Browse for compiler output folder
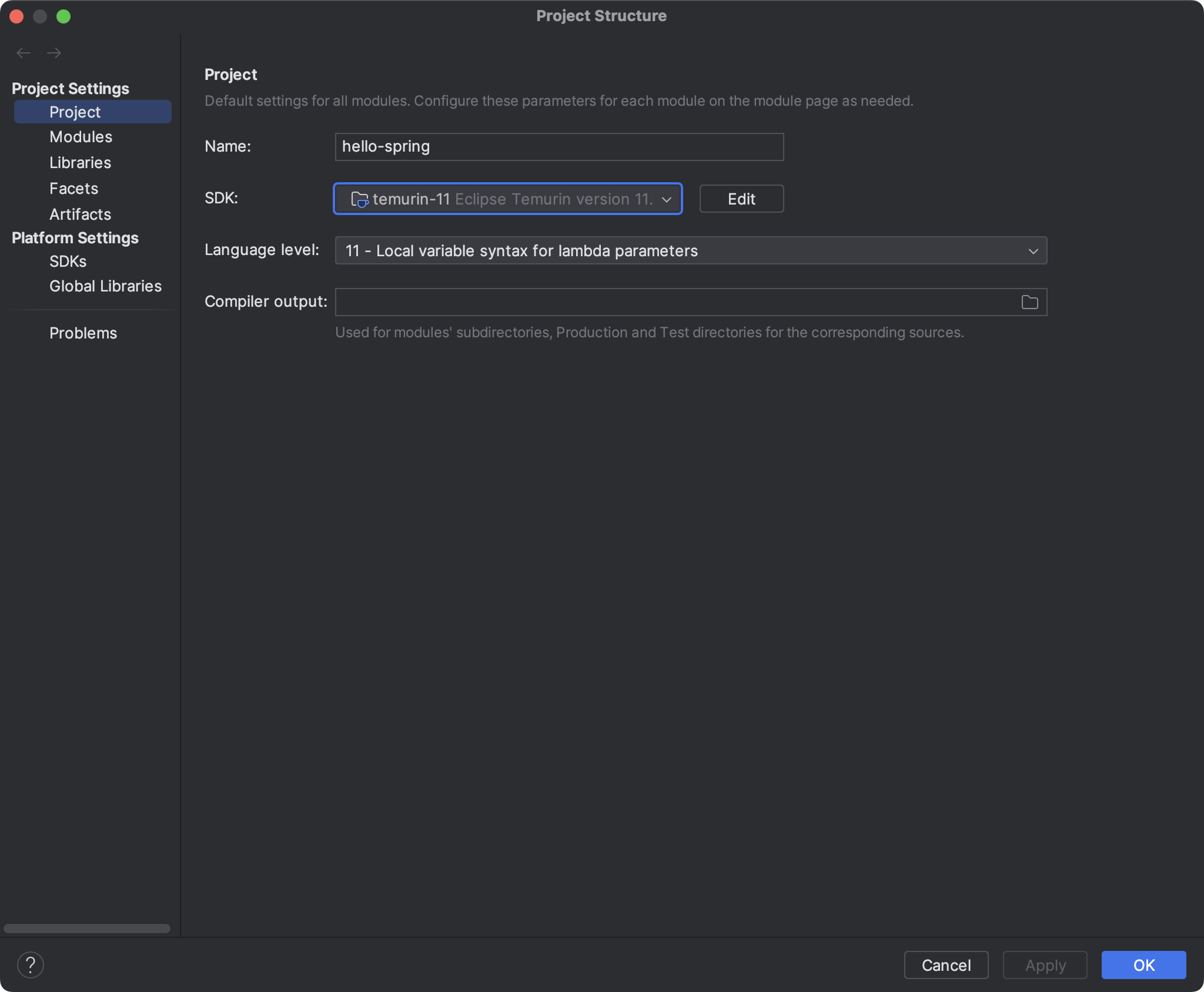The width and height of the screenshot is (1204, 992). (1029, 302)
